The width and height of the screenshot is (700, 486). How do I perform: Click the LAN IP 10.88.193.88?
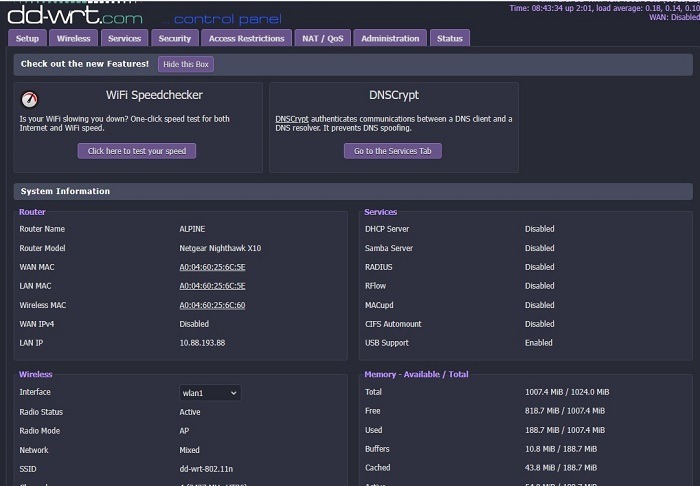pos(202,343)
